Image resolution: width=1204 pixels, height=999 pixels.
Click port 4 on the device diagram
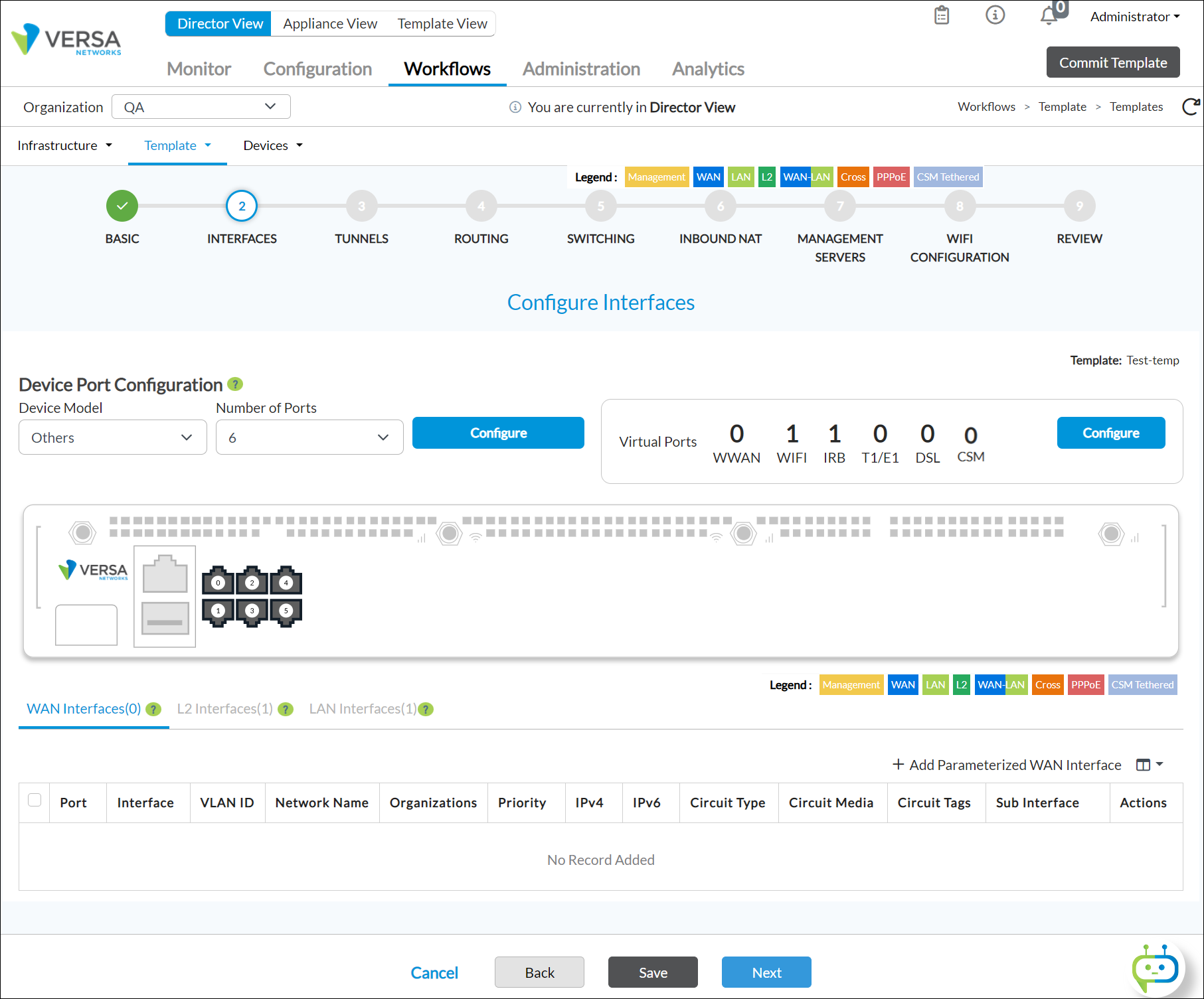click(286, 581)
